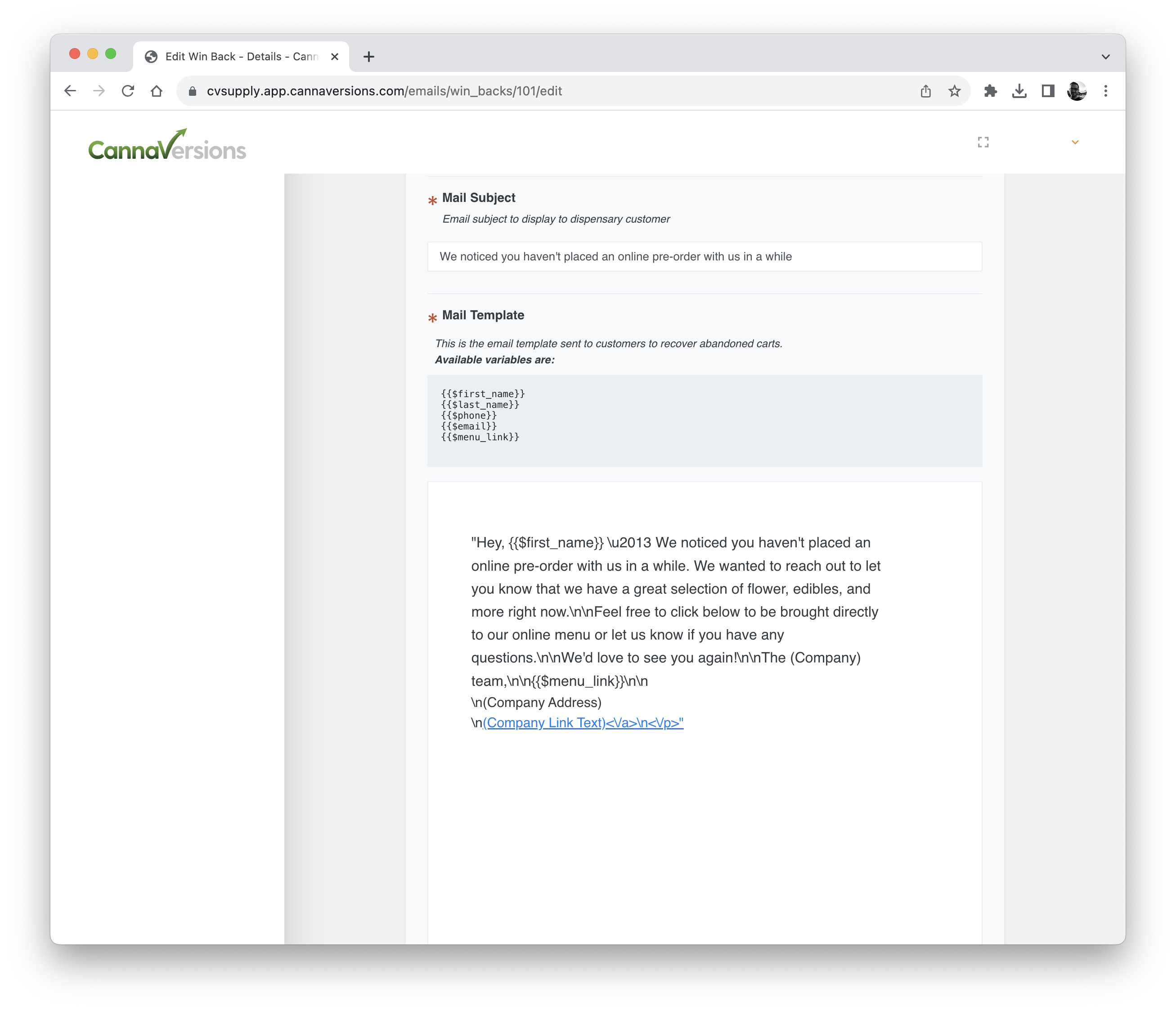Open the browser downloads icon
The image size is (1176, 1011).
coord(1019,91)
